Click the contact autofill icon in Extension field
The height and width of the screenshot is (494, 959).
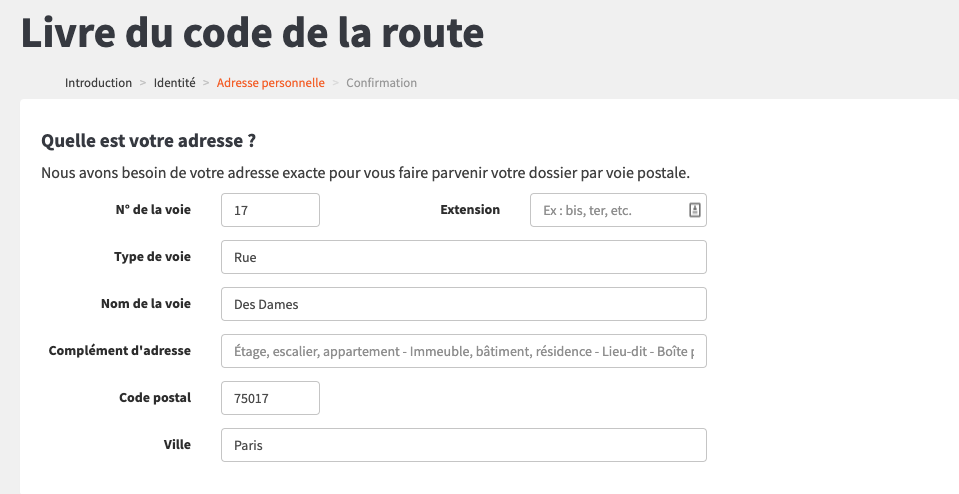[x=694, y=210]
